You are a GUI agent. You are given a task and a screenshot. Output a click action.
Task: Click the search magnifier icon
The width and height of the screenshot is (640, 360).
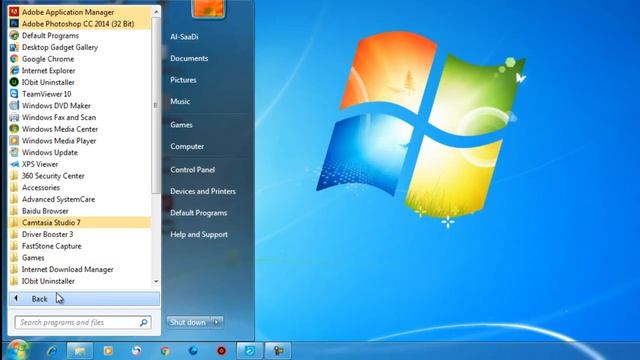click(x=143, y=322)
